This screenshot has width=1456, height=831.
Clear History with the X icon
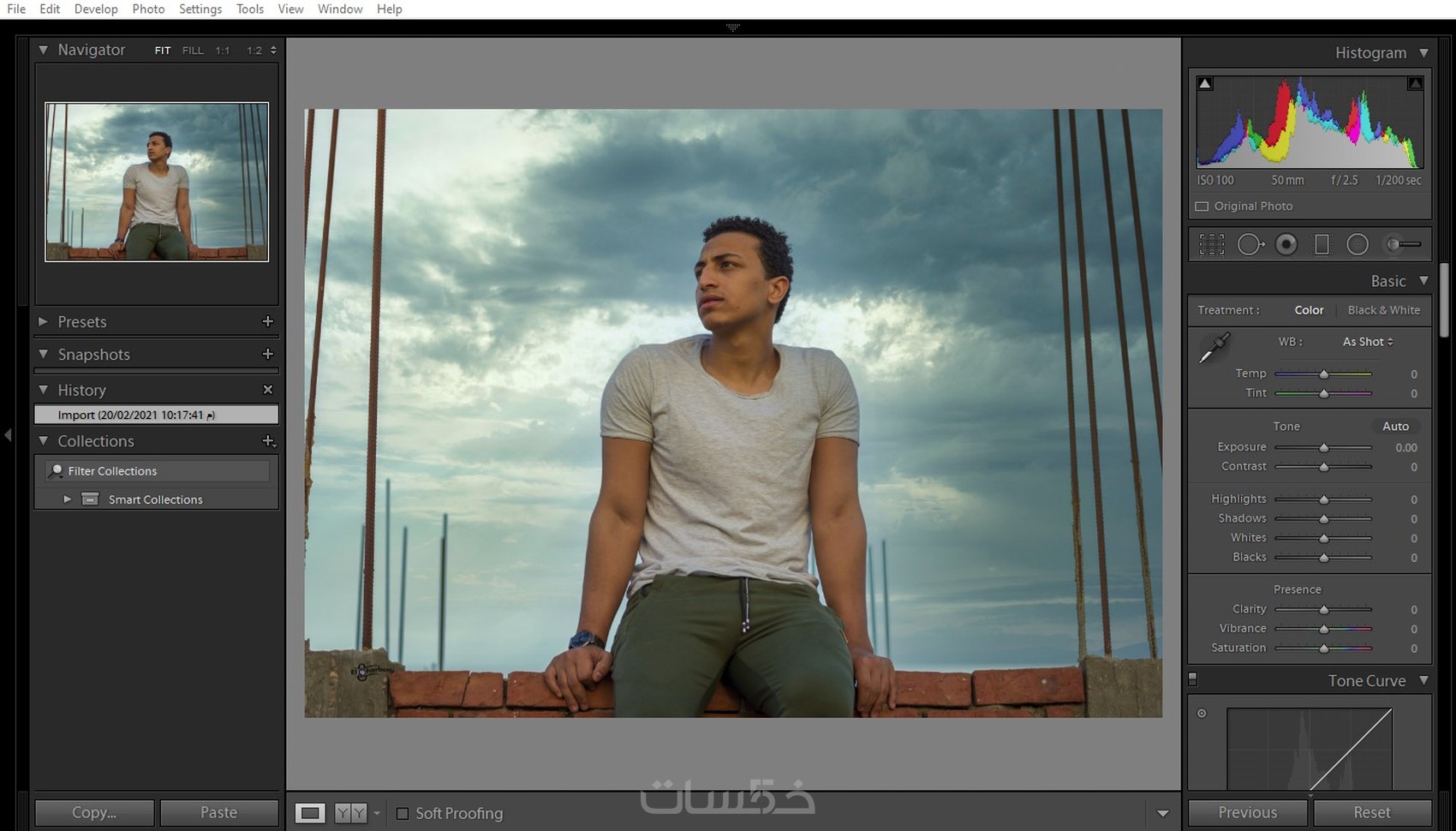[x=267, y=390]
